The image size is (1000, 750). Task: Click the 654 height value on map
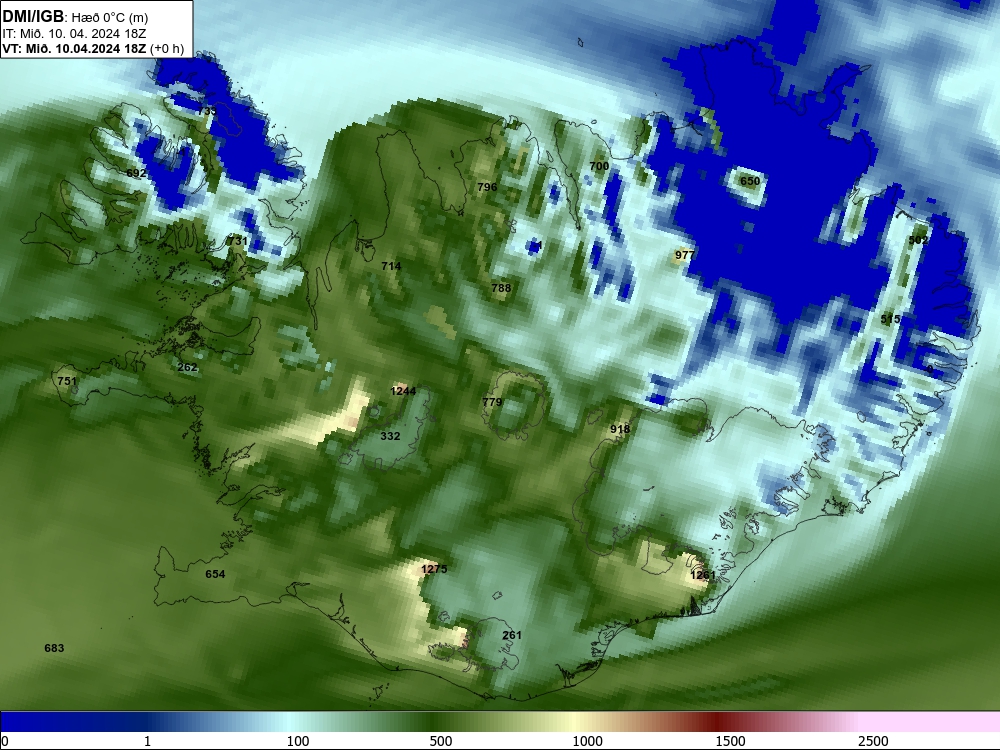(215, 574)
